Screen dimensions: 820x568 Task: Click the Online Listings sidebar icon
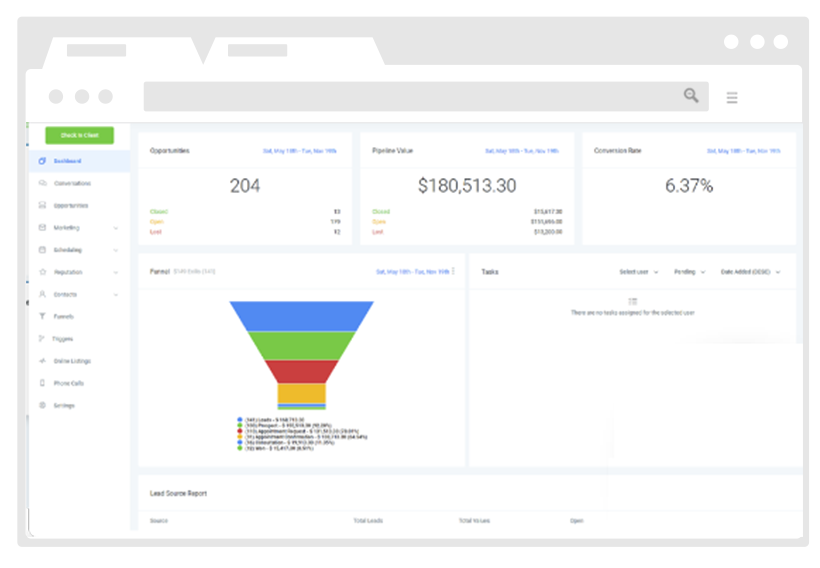[42, 361]
